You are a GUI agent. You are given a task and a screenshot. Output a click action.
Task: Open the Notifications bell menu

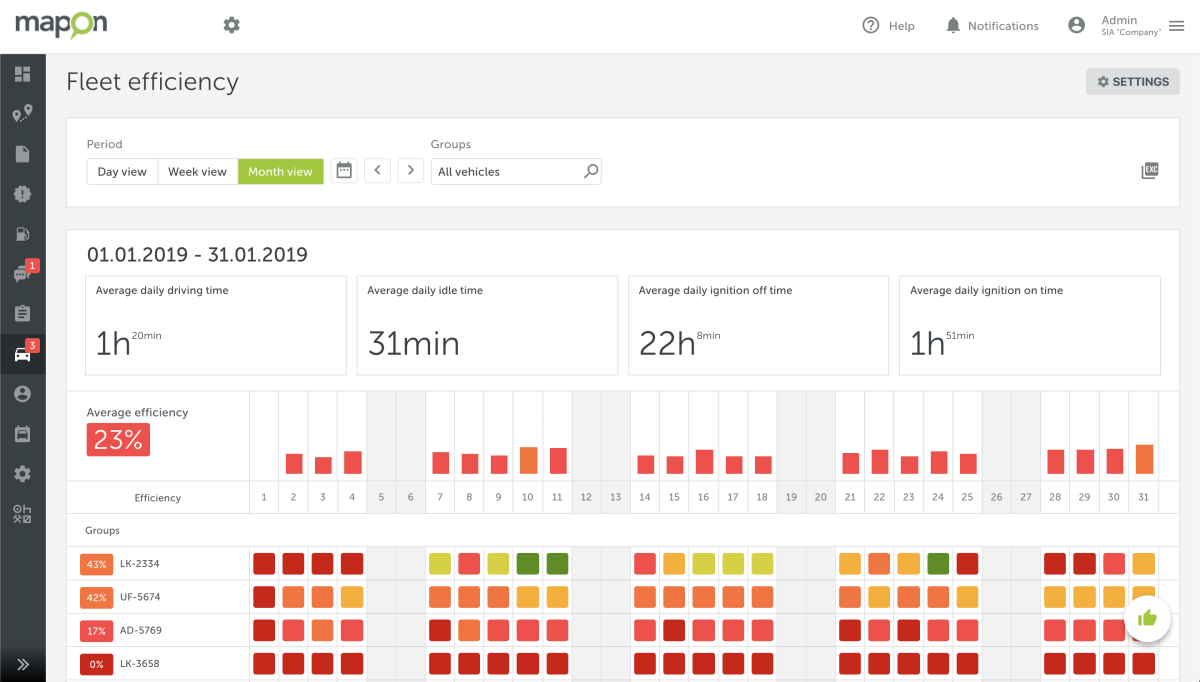[x=992, y=25]
